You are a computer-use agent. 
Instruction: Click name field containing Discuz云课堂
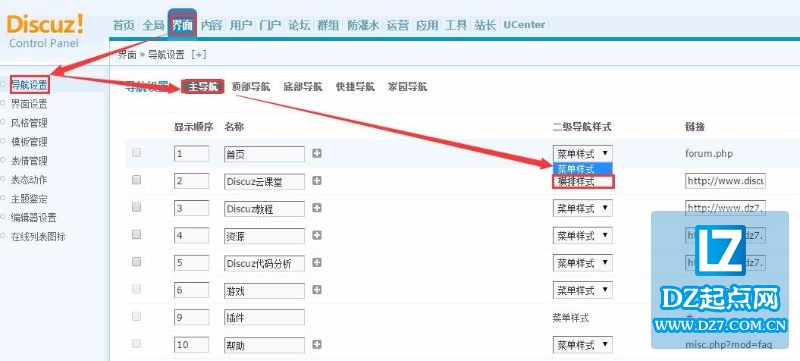[x=264, y=181]
